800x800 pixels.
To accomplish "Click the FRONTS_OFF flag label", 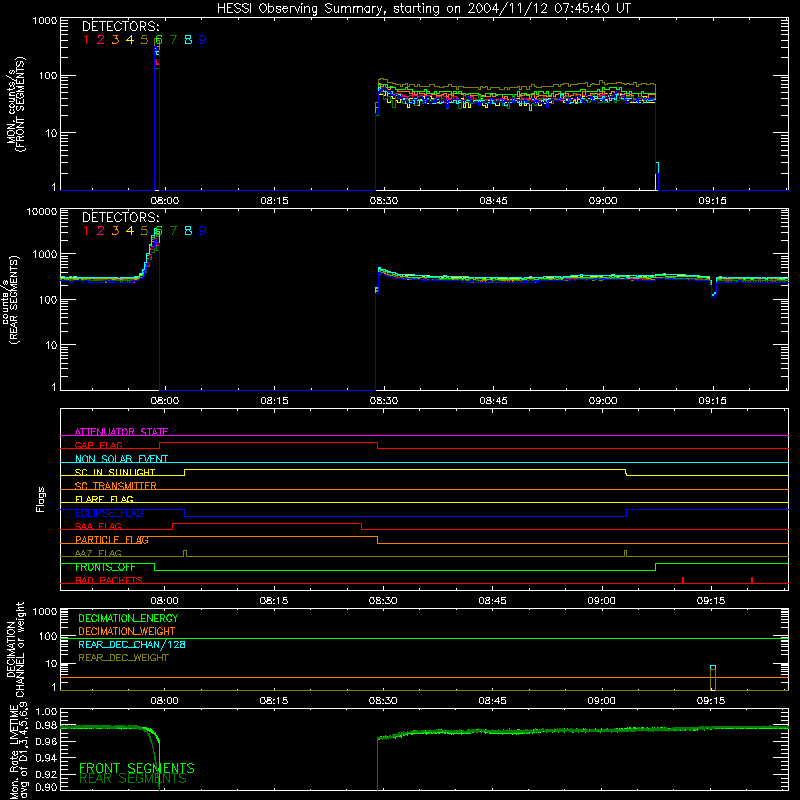I will (x=105, y=567).
